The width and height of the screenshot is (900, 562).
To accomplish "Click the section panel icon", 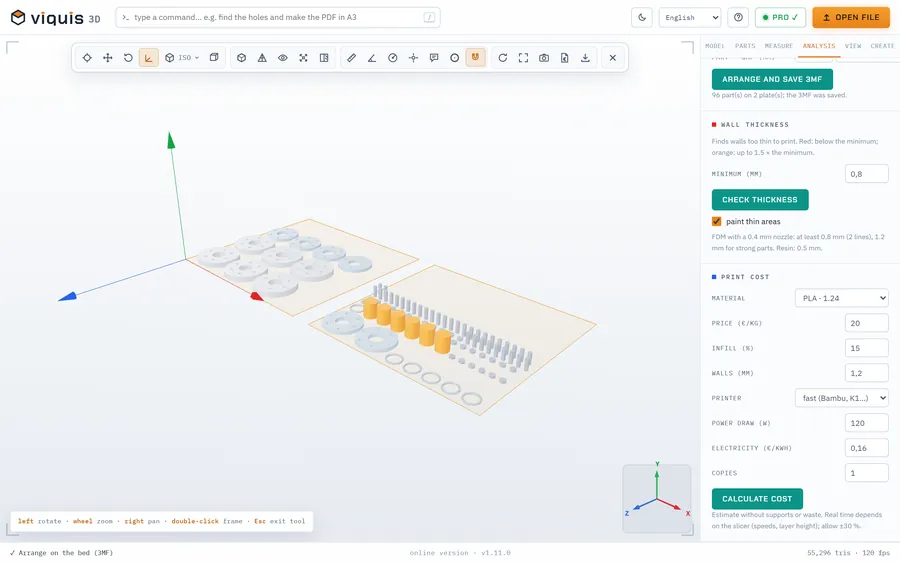I will (x=324, y=57).
